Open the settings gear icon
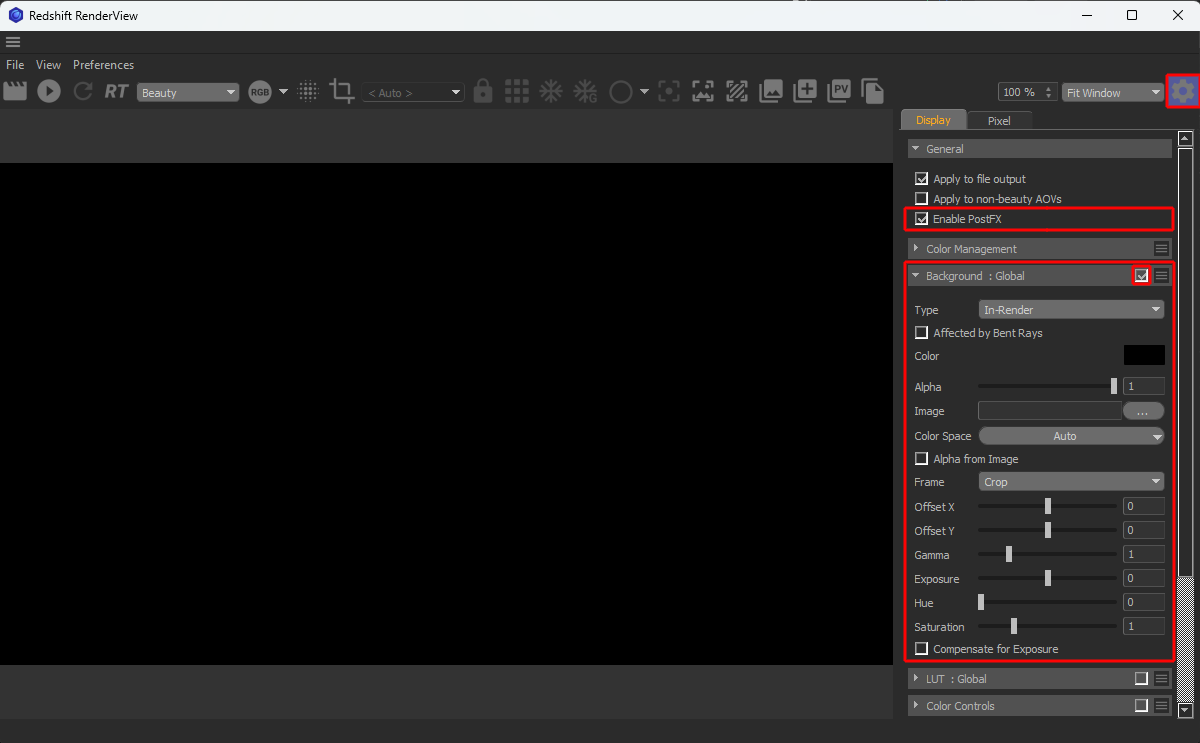Screen dimensions: 1200x743 pyautogui.click(x=1183, y=91)
